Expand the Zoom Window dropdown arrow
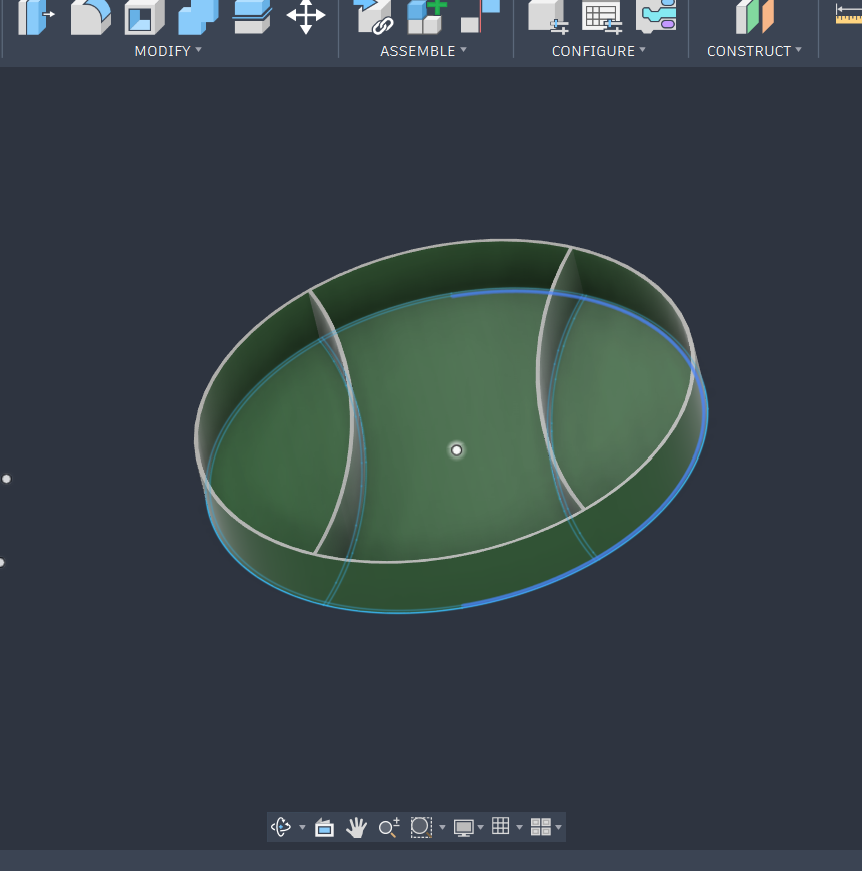The width and height of the screenshot is (862, 871). point(442,828)
